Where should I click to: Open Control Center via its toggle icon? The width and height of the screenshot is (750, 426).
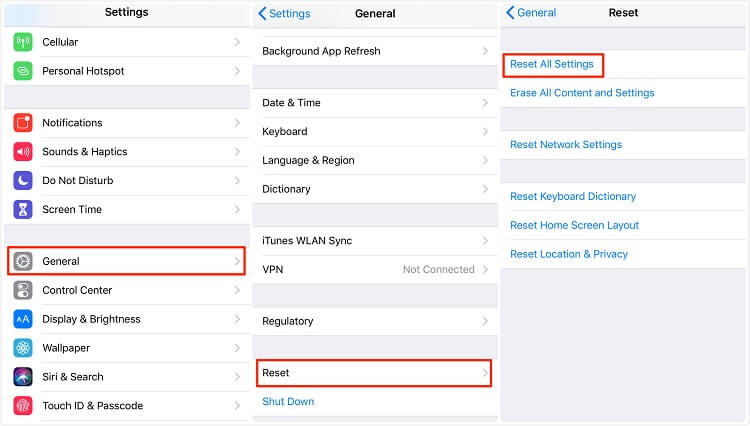[x=23, y=290]
